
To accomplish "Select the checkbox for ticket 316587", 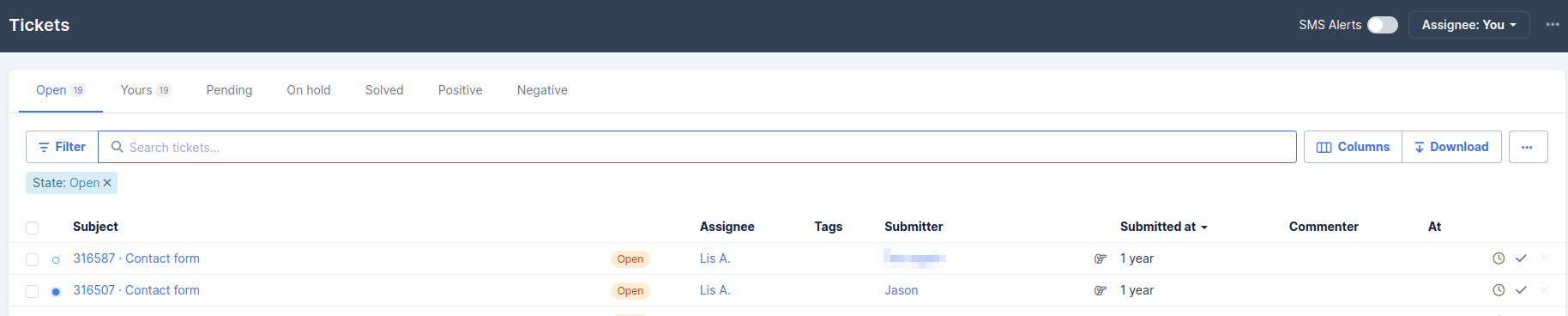I will tap(33, 259).
